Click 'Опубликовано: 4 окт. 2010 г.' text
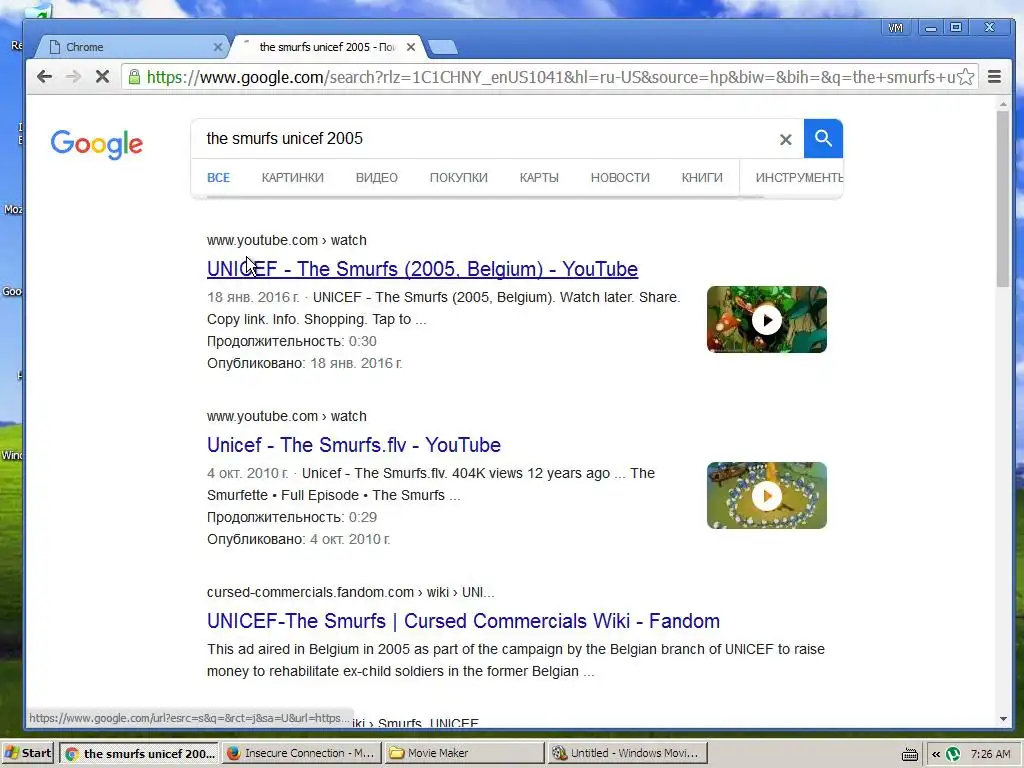 pyautogui.click(x=298, y=539)
